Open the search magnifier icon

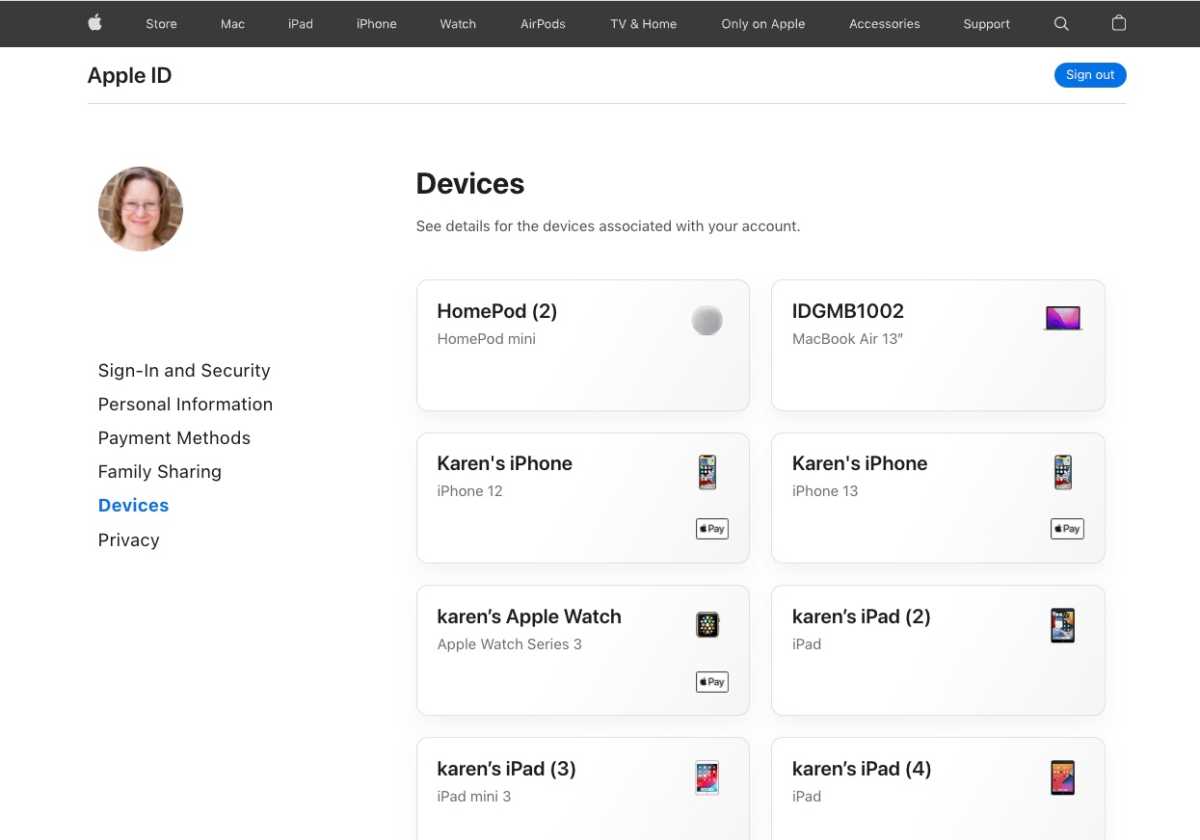1062,24
